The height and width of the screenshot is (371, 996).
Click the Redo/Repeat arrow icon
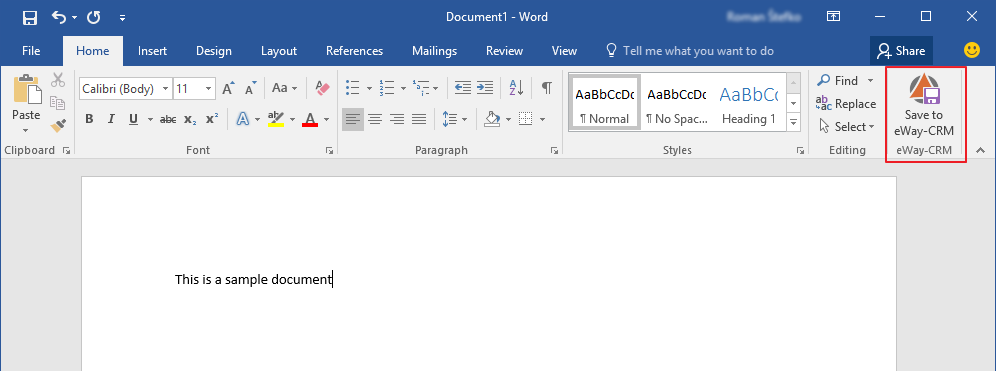tap(94, 17)
